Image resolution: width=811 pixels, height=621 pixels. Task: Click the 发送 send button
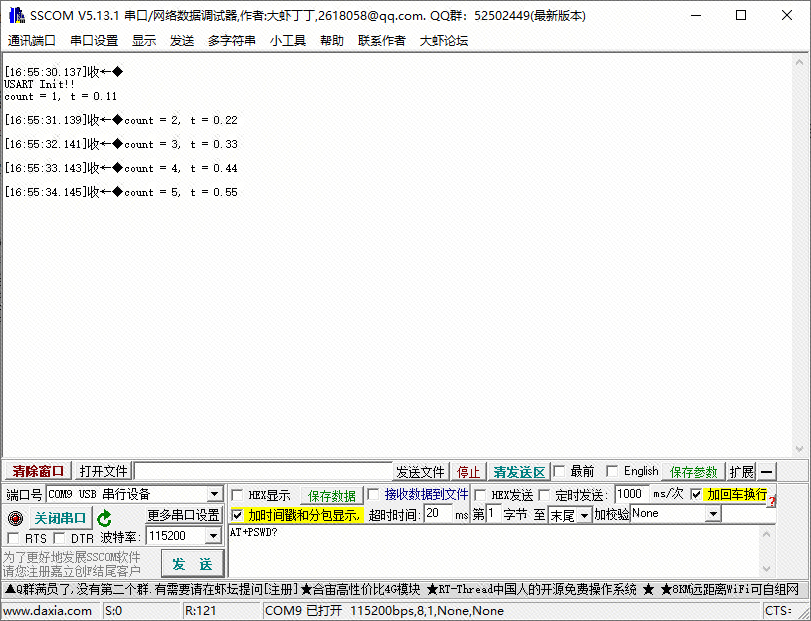coord(192,563)
